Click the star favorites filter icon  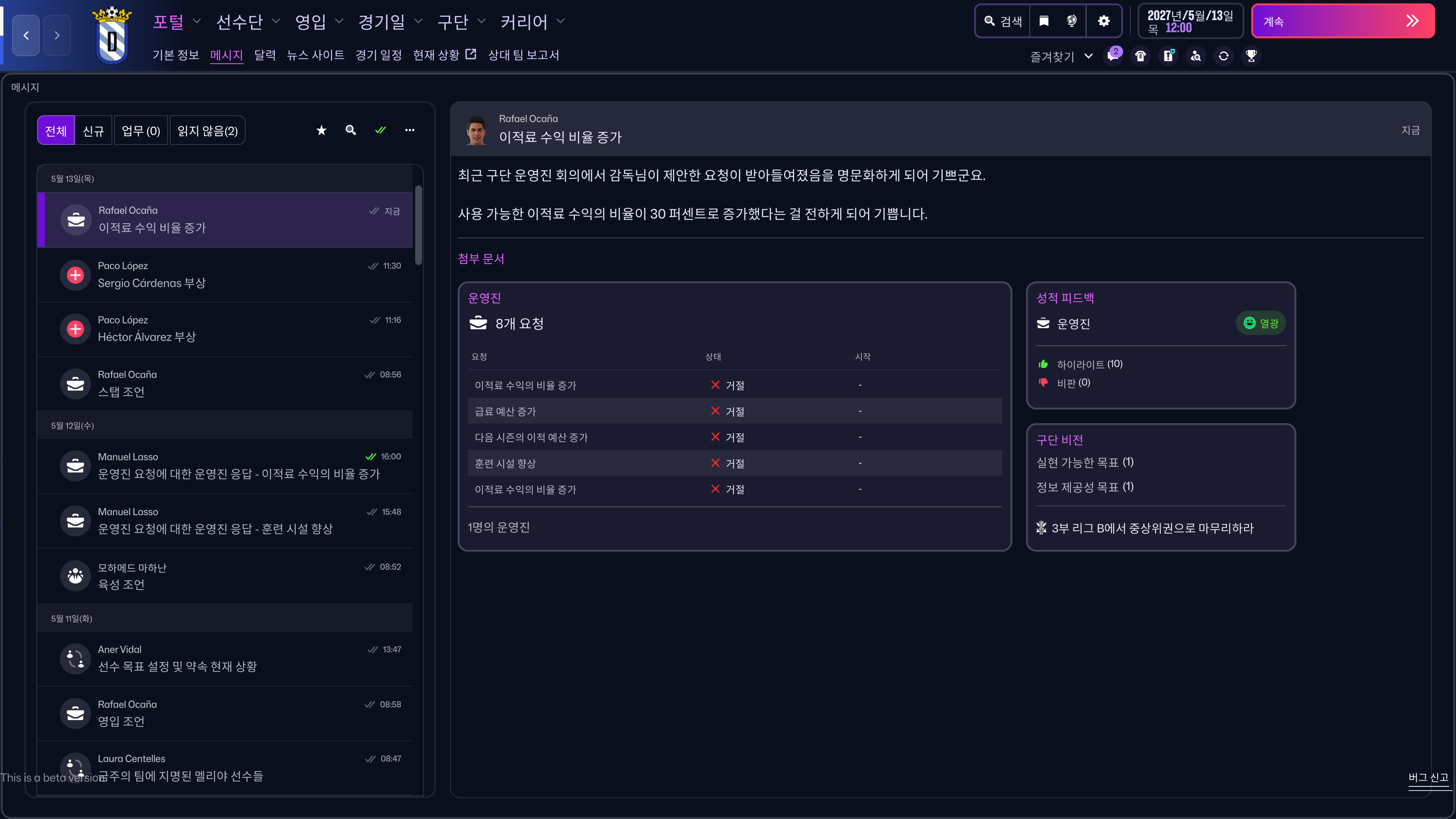[x=321, y=130]
